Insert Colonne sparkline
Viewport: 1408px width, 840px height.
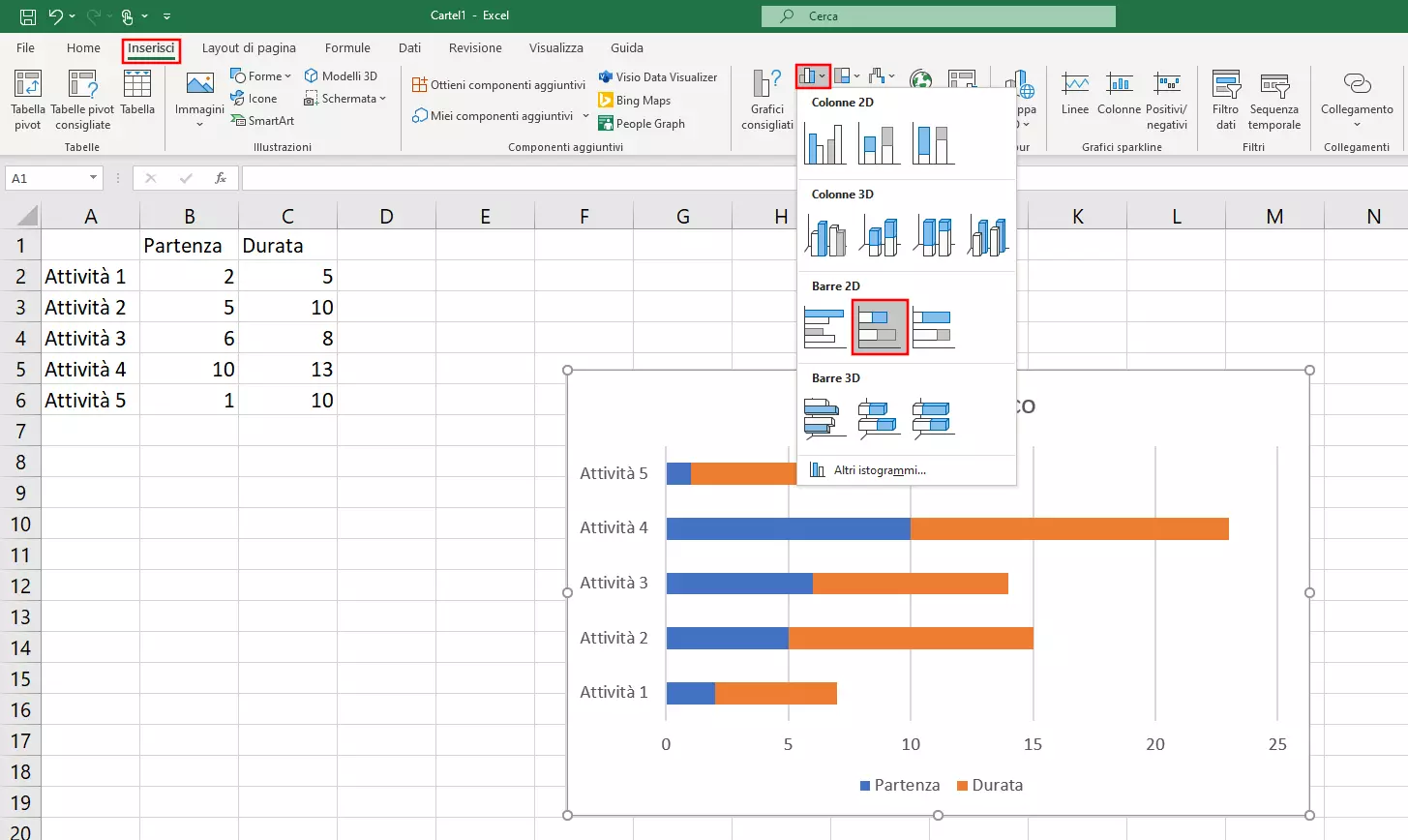coord(1119,93)
